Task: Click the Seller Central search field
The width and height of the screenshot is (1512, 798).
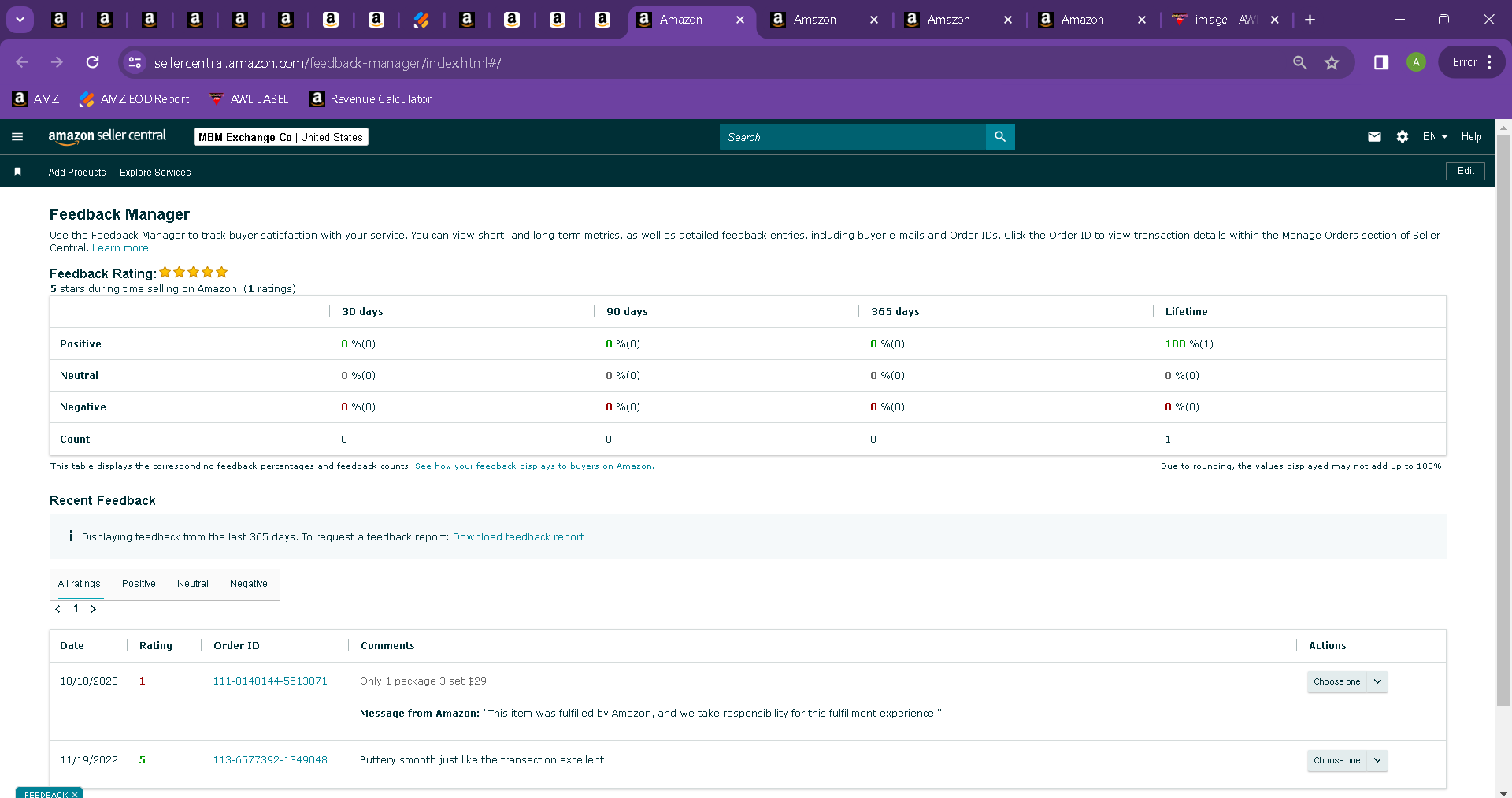Action: 853,137
